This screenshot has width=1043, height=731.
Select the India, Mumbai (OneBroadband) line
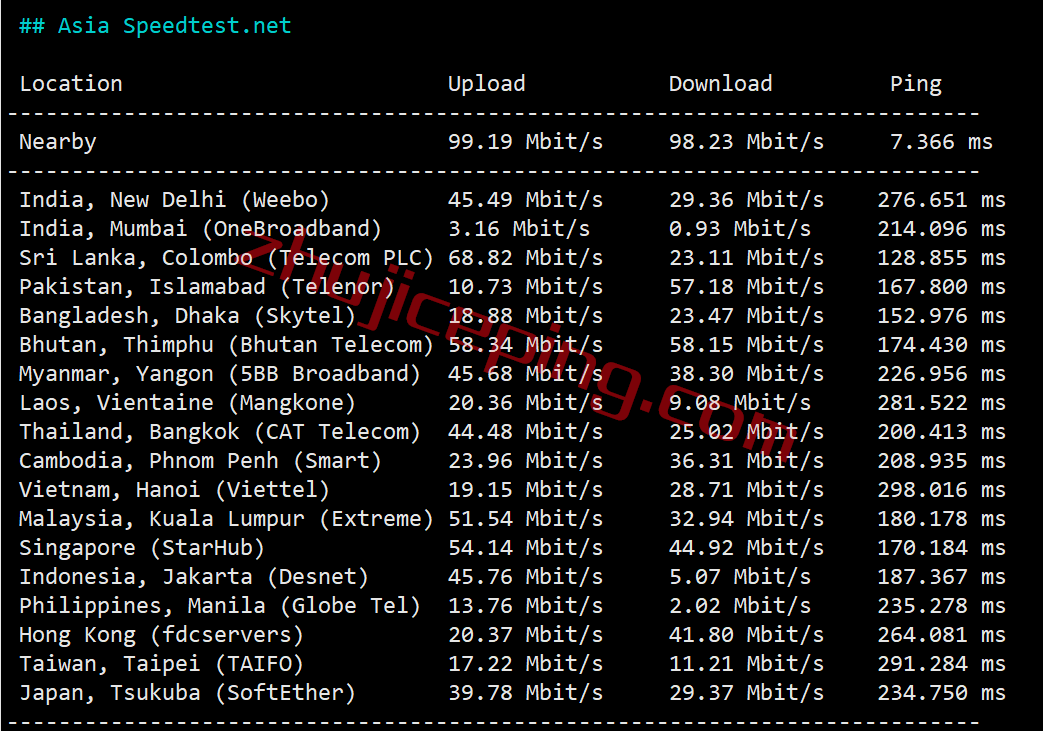[x=512, y=229]
